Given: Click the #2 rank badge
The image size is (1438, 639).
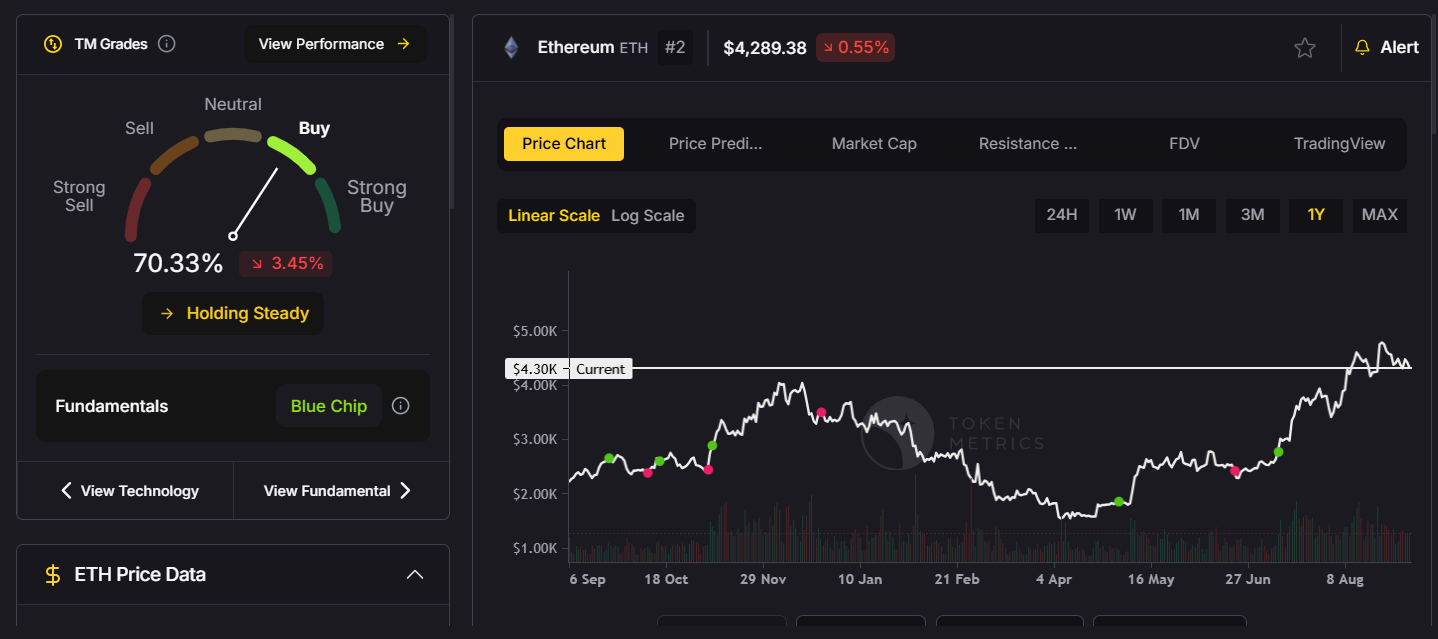Looking at the screenshot, I should click(x=676, y=47).
